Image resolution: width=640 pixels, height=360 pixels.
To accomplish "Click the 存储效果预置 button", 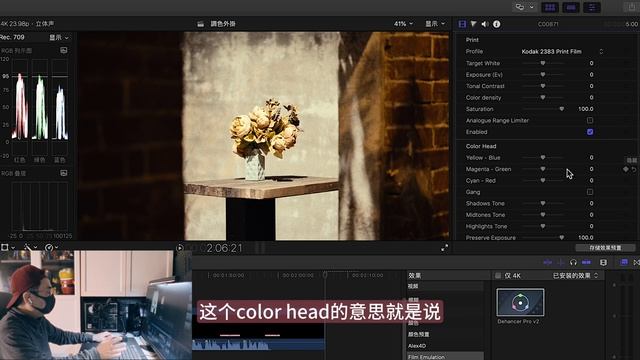I will tap(605, 248).
